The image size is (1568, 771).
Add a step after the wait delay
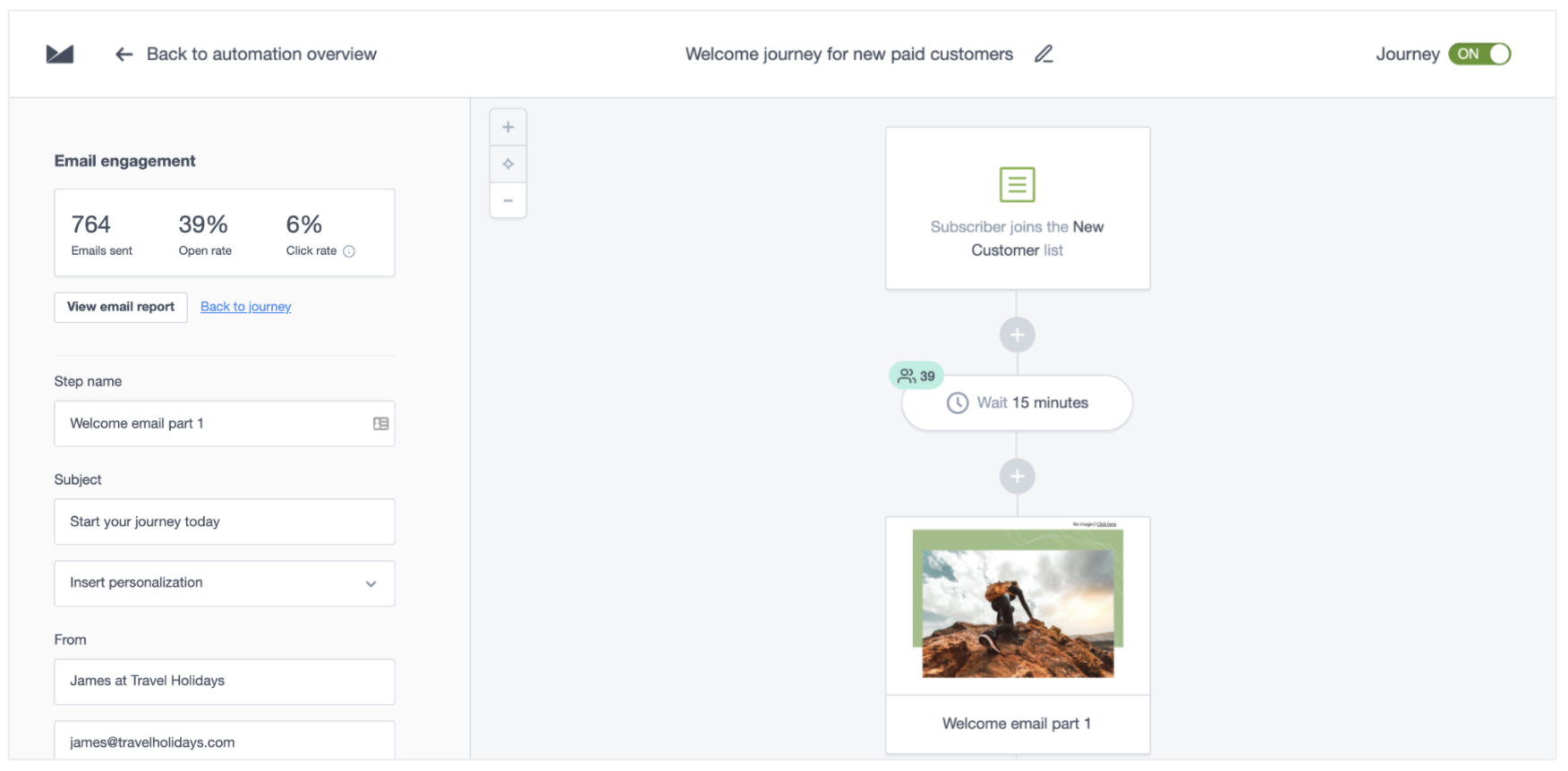tap(1017, 477)
